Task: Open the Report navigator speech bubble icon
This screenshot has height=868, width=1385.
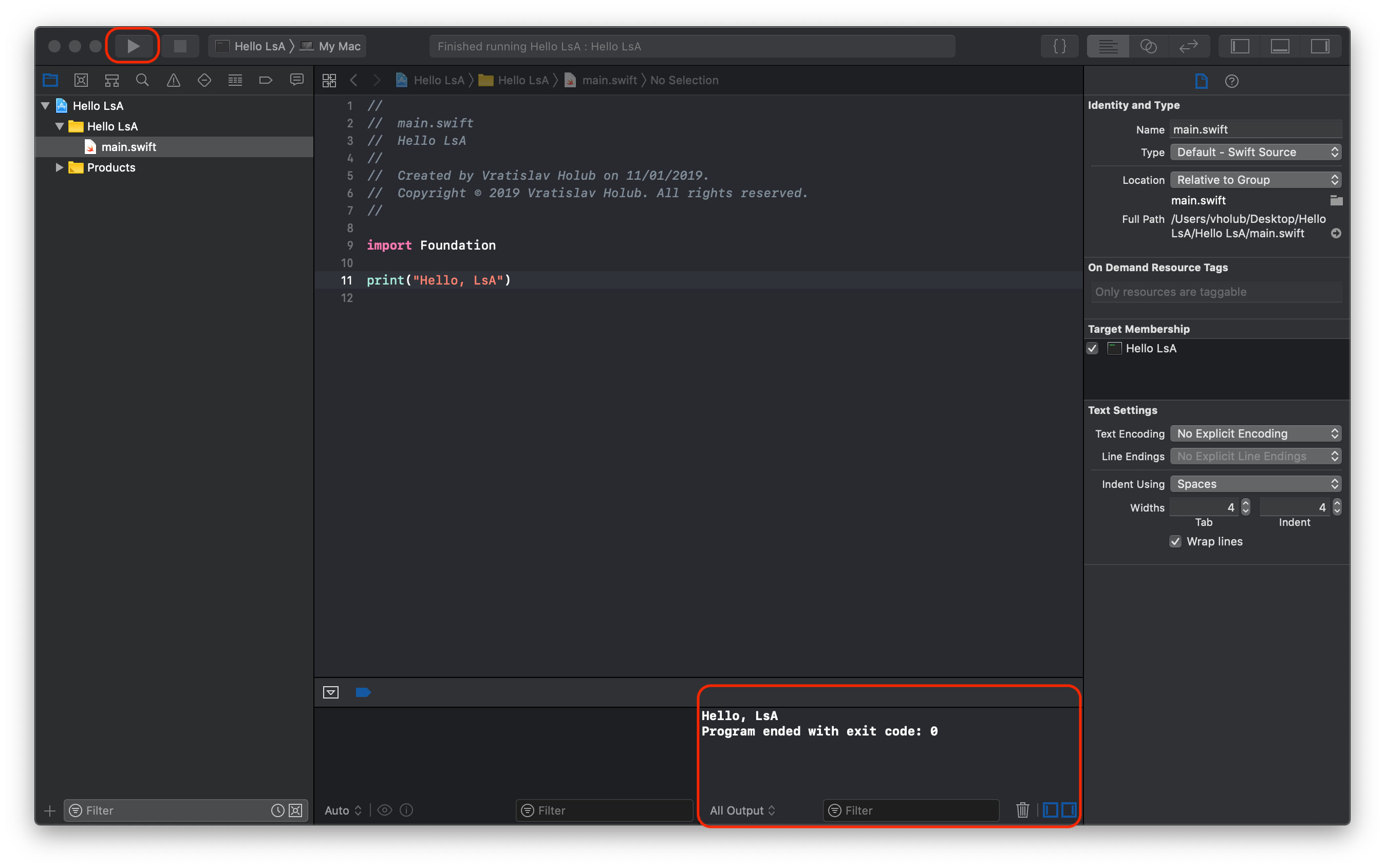Action: pyautogui.click(x=297, y=80)
